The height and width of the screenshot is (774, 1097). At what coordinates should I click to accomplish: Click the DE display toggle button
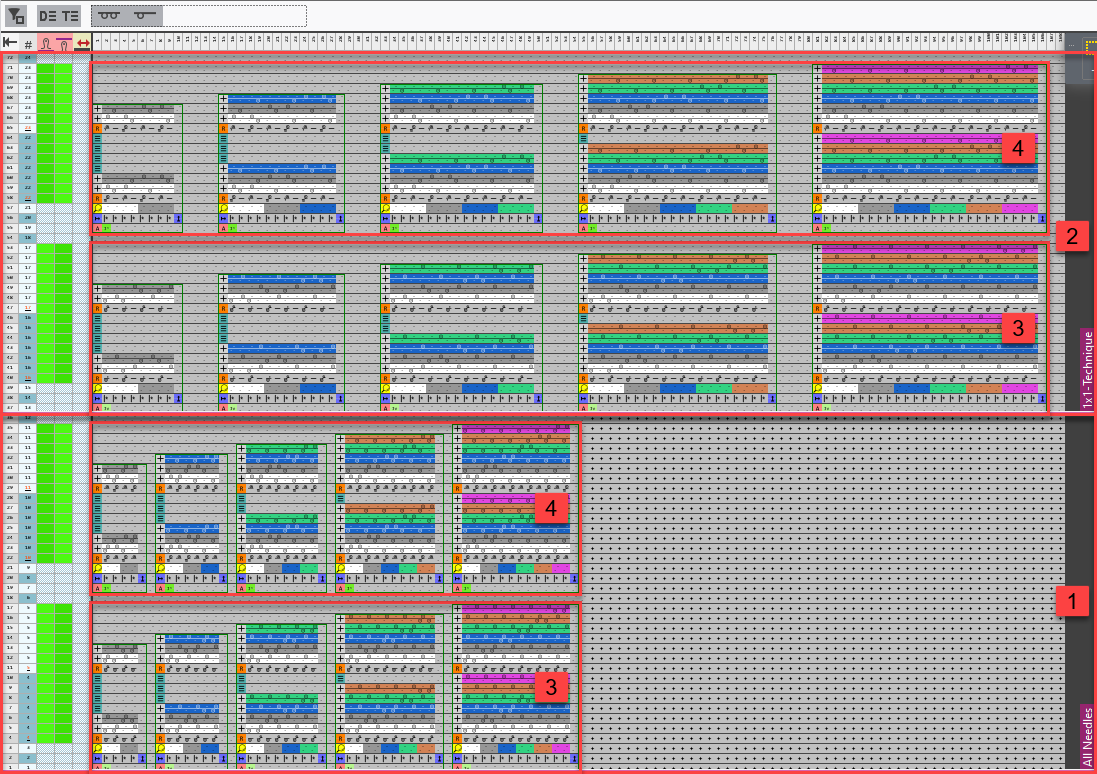coord(48,15)
